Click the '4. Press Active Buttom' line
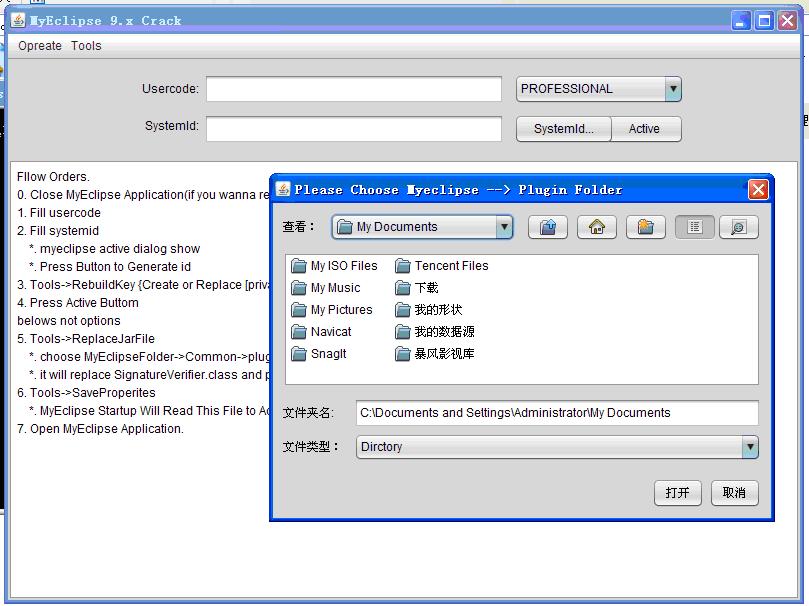809x606 pixels. pos(78,303)
